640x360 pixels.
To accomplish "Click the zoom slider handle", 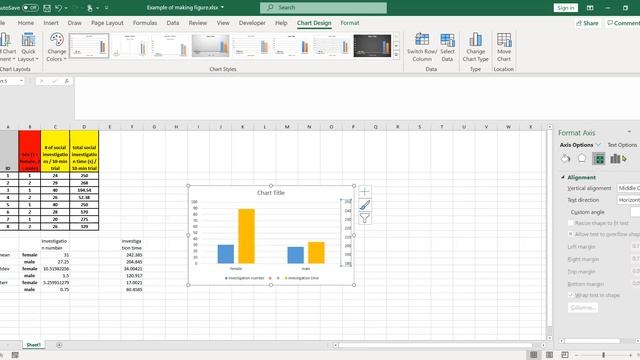I will tap(604, 355).
